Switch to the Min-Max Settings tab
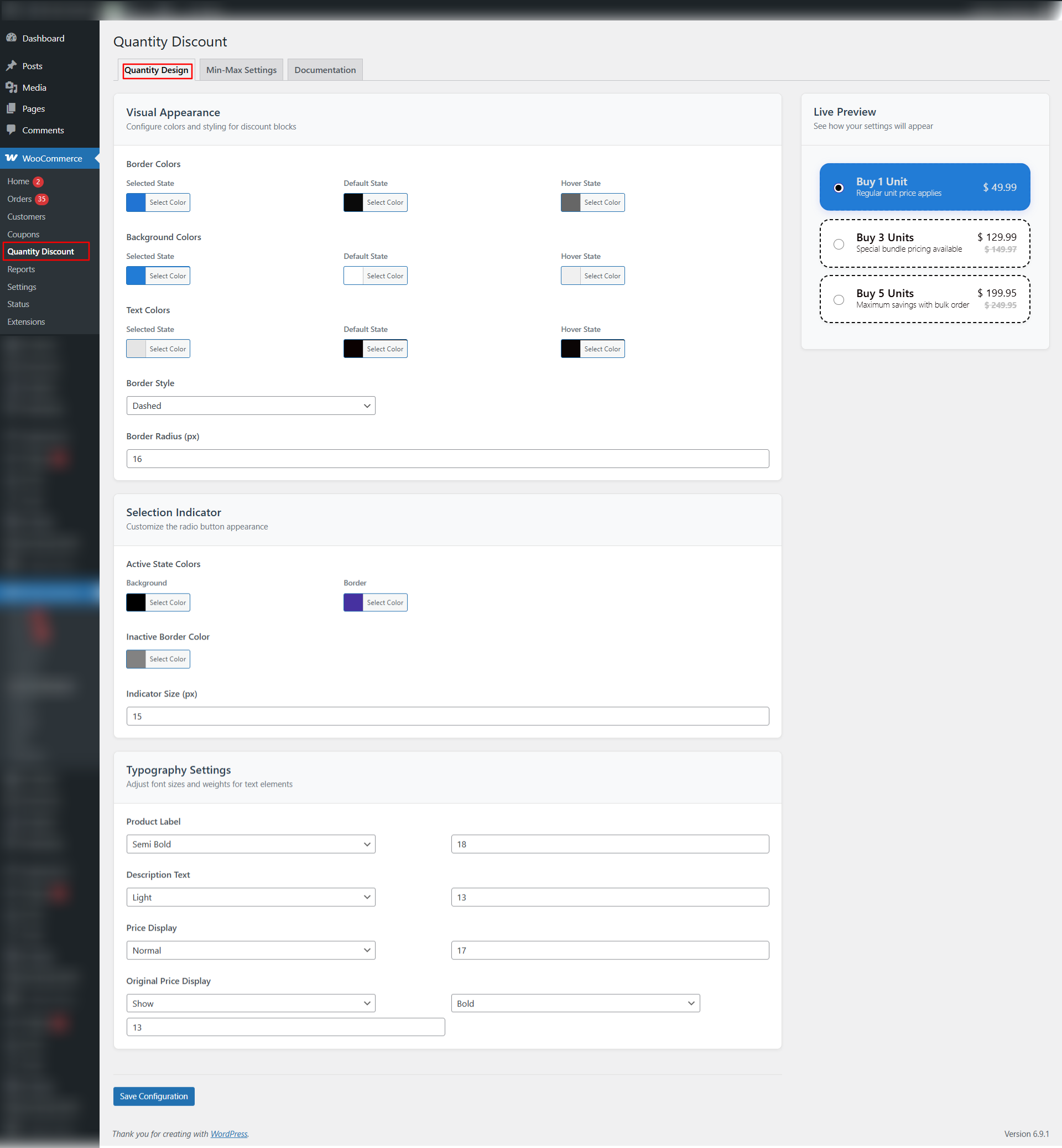The width and height of the screenshot is (1062, 1148). coord(241,70)
